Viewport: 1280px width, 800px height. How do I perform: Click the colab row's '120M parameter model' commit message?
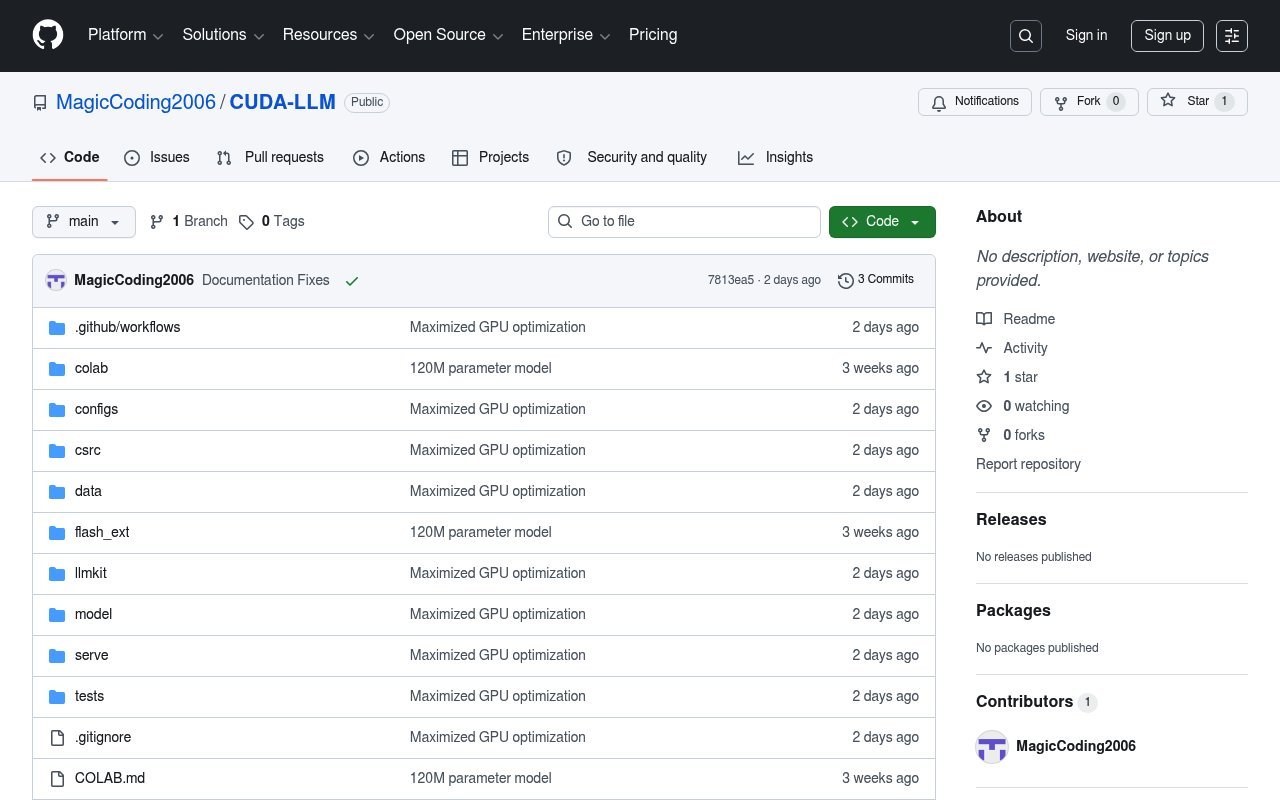pos(481,368)
